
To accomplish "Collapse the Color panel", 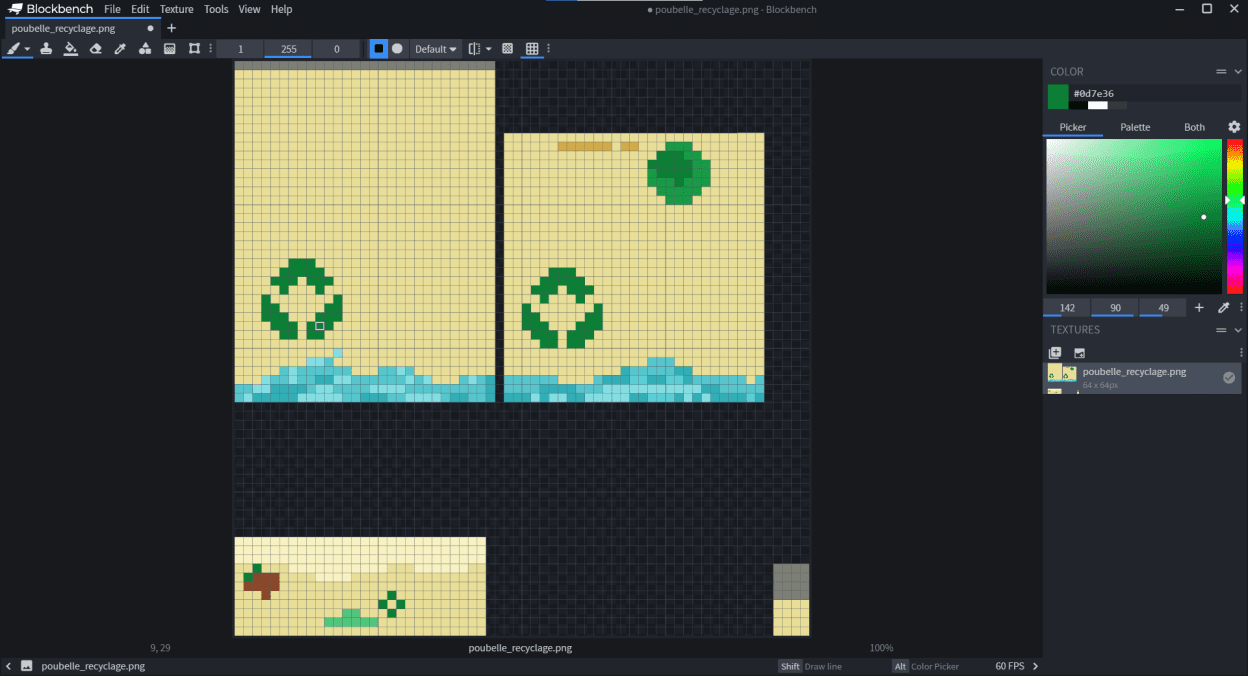I will 1238,72.
